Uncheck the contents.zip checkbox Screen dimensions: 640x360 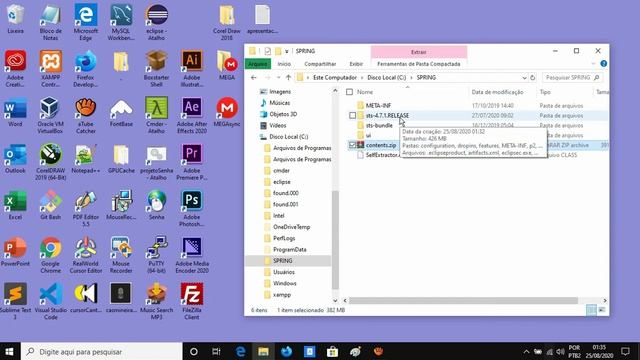coord(352,145)
